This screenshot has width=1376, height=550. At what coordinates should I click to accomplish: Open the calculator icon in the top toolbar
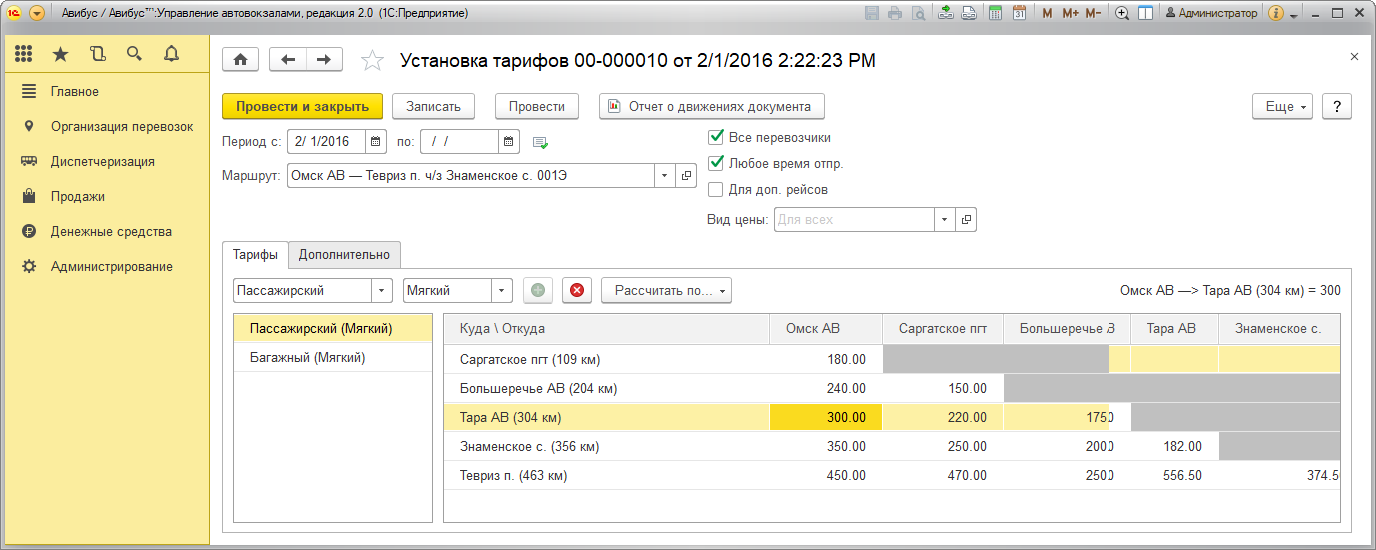pos(995,13)
